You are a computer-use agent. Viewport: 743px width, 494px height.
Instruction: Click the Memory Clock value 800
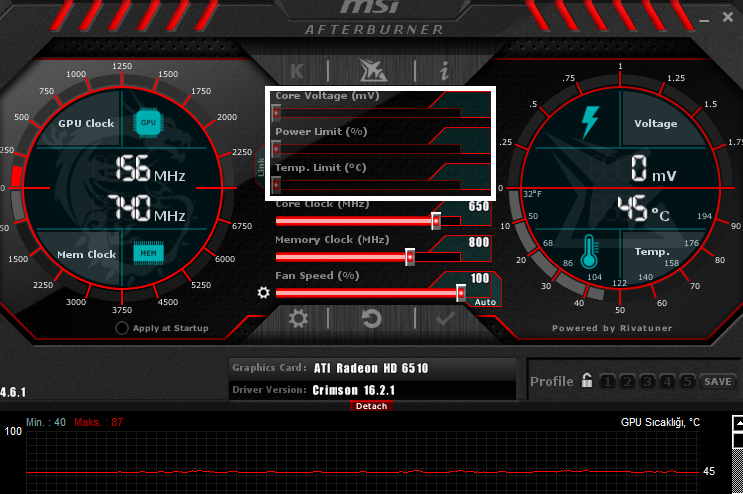coord(479,242)
